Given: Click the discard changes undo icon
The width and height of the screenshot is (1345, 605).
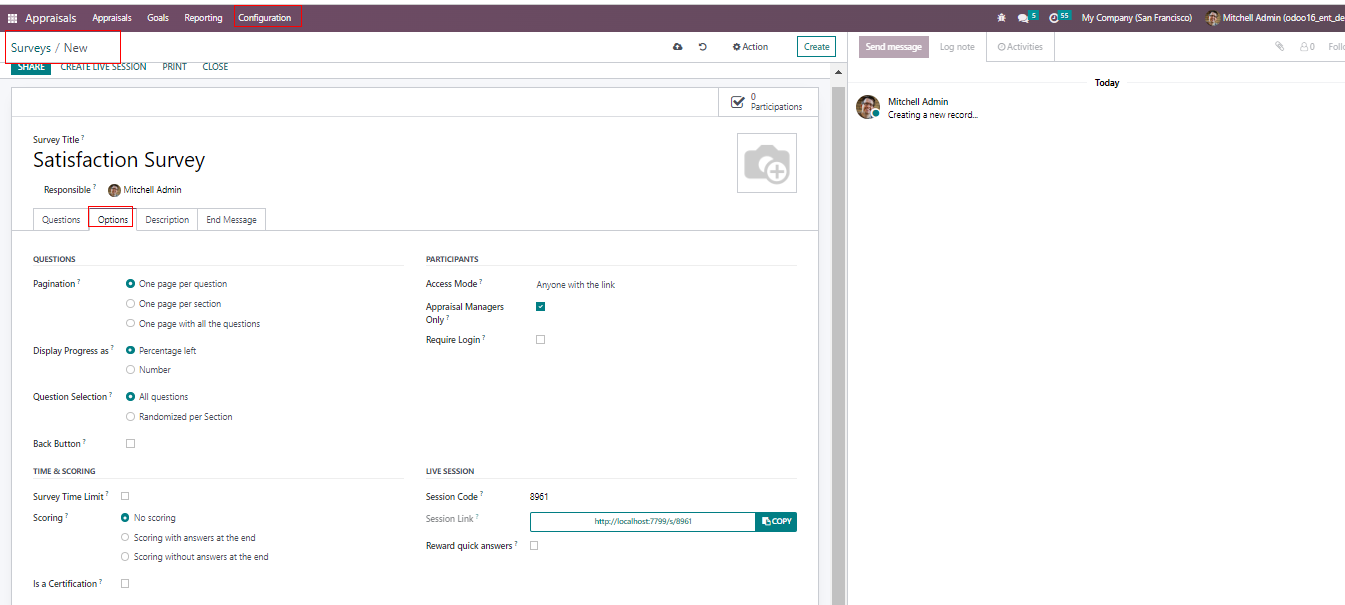Looking at the screenshot, I should (703, 47).
